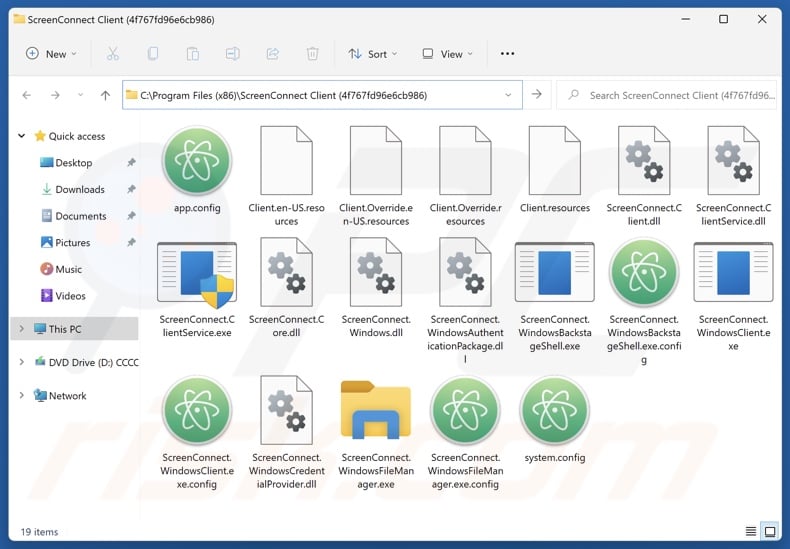Expand the This PC tree node
The width and height of the screenshot is (790, 549).
(22, 329)
